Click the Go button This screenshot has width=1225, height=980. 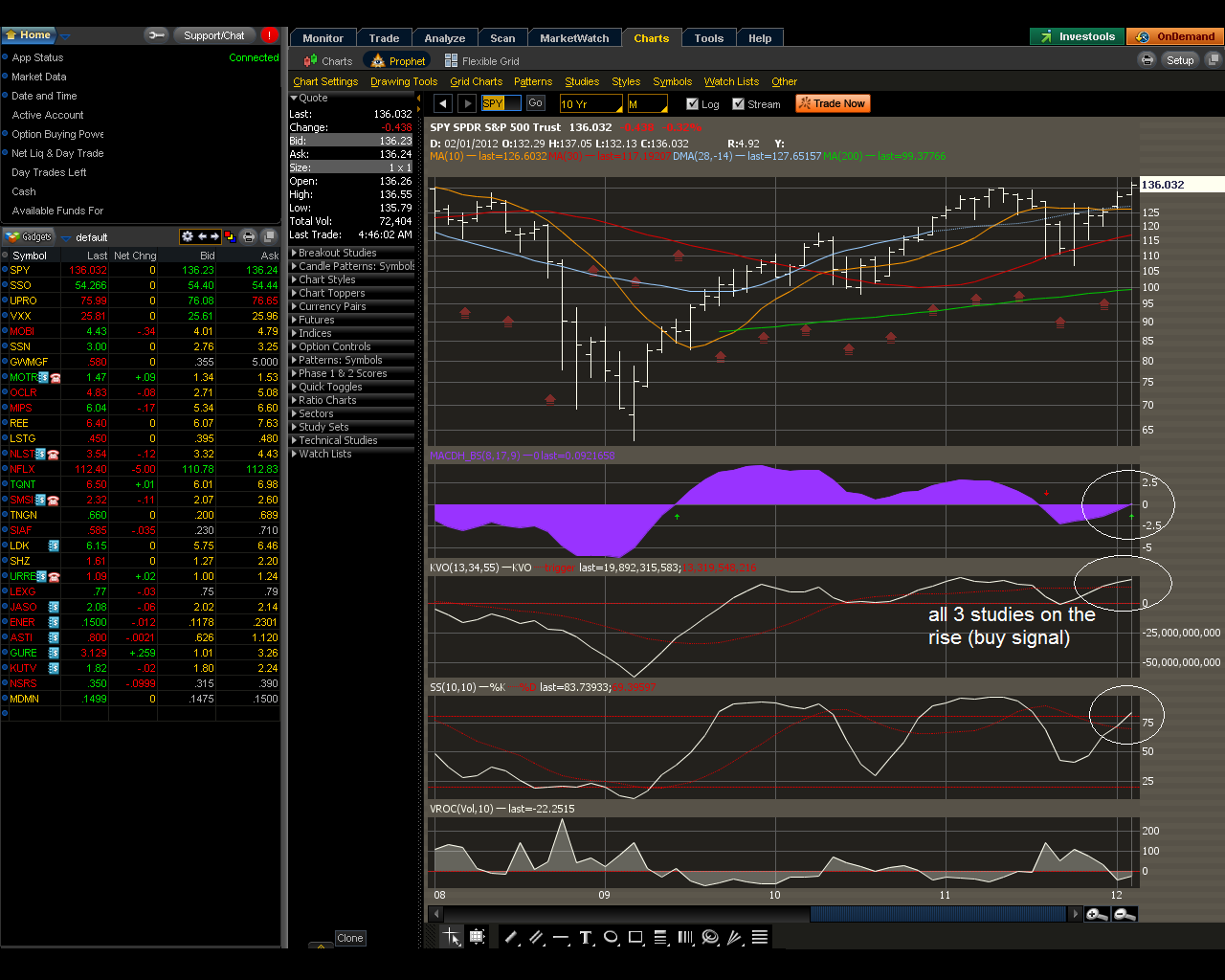click(535, 103)
